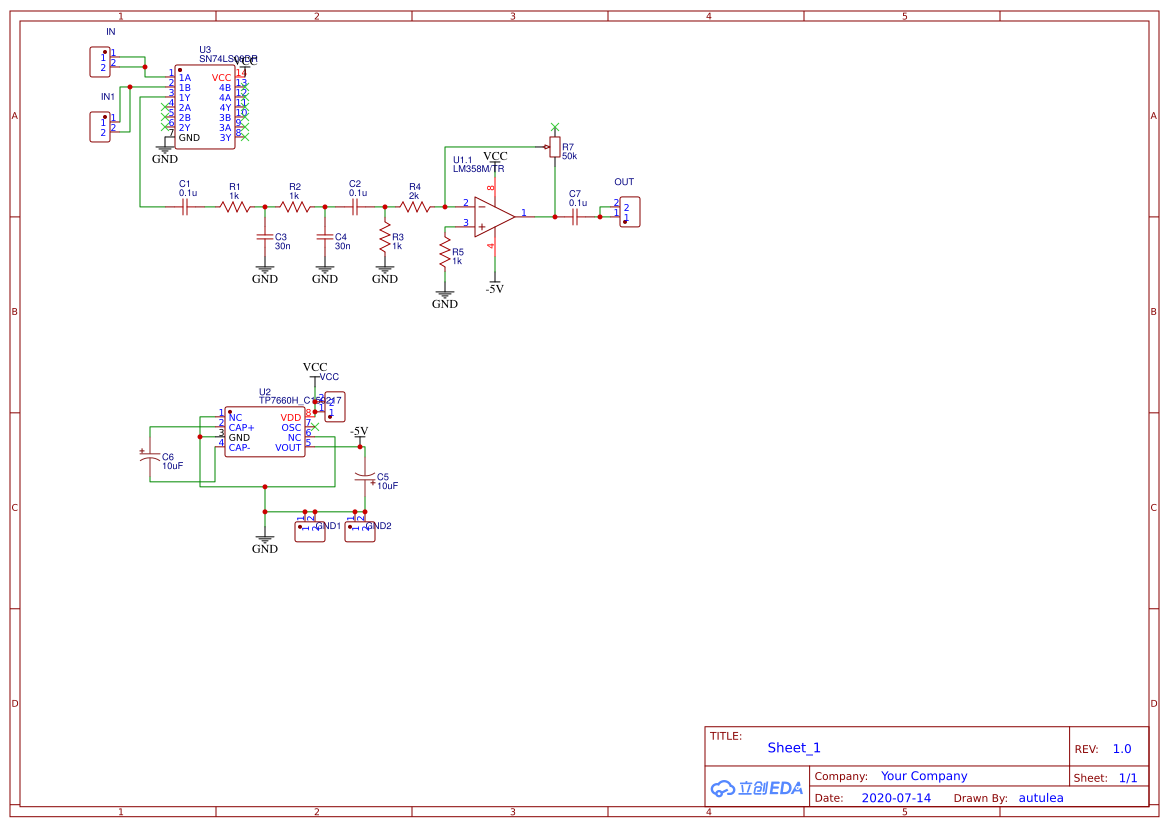Viewport: 1169px width, 827px height.
Task: Click the no-connect X on OSC pin
Action: pos(315,427)
